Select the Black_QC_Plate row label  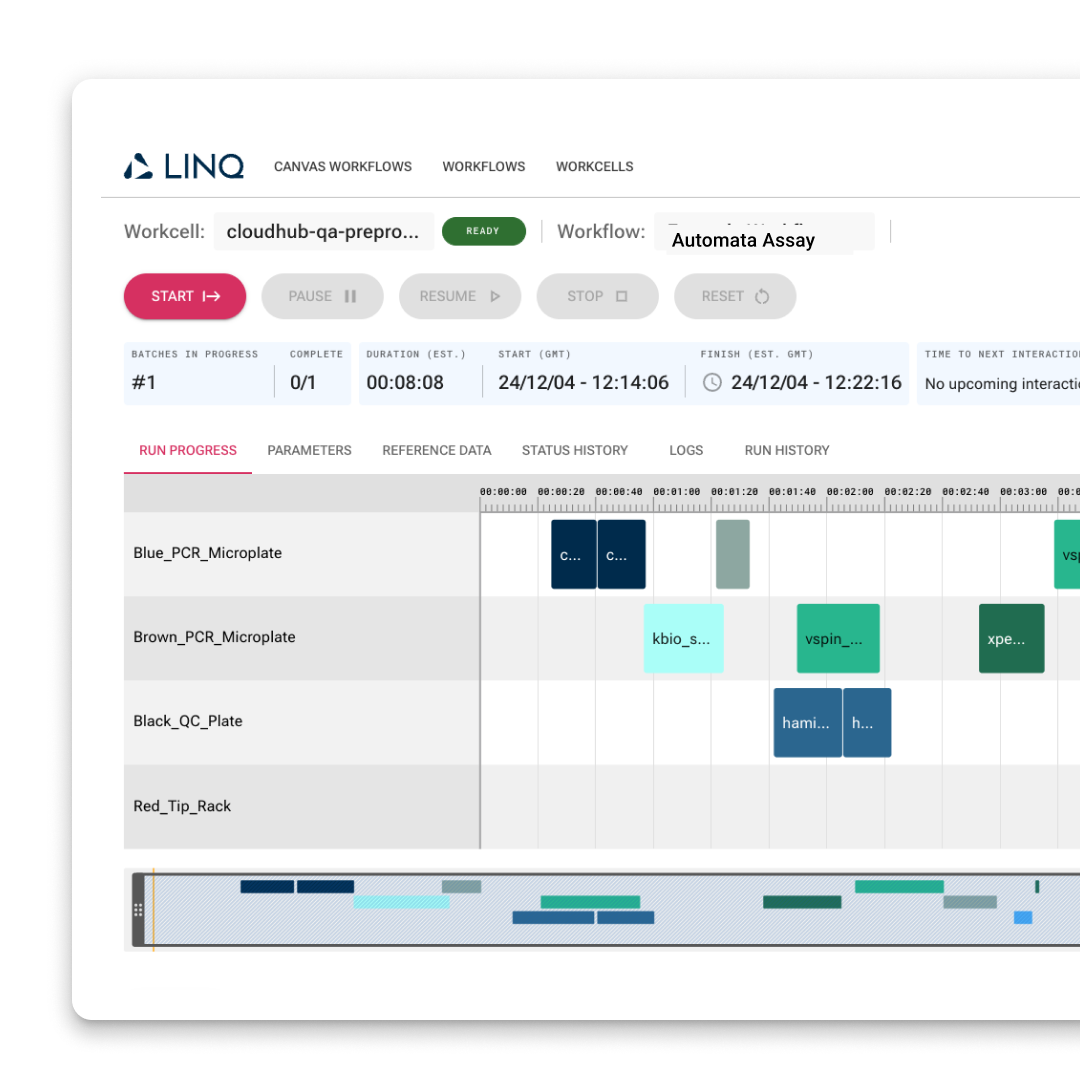(187, 721)
